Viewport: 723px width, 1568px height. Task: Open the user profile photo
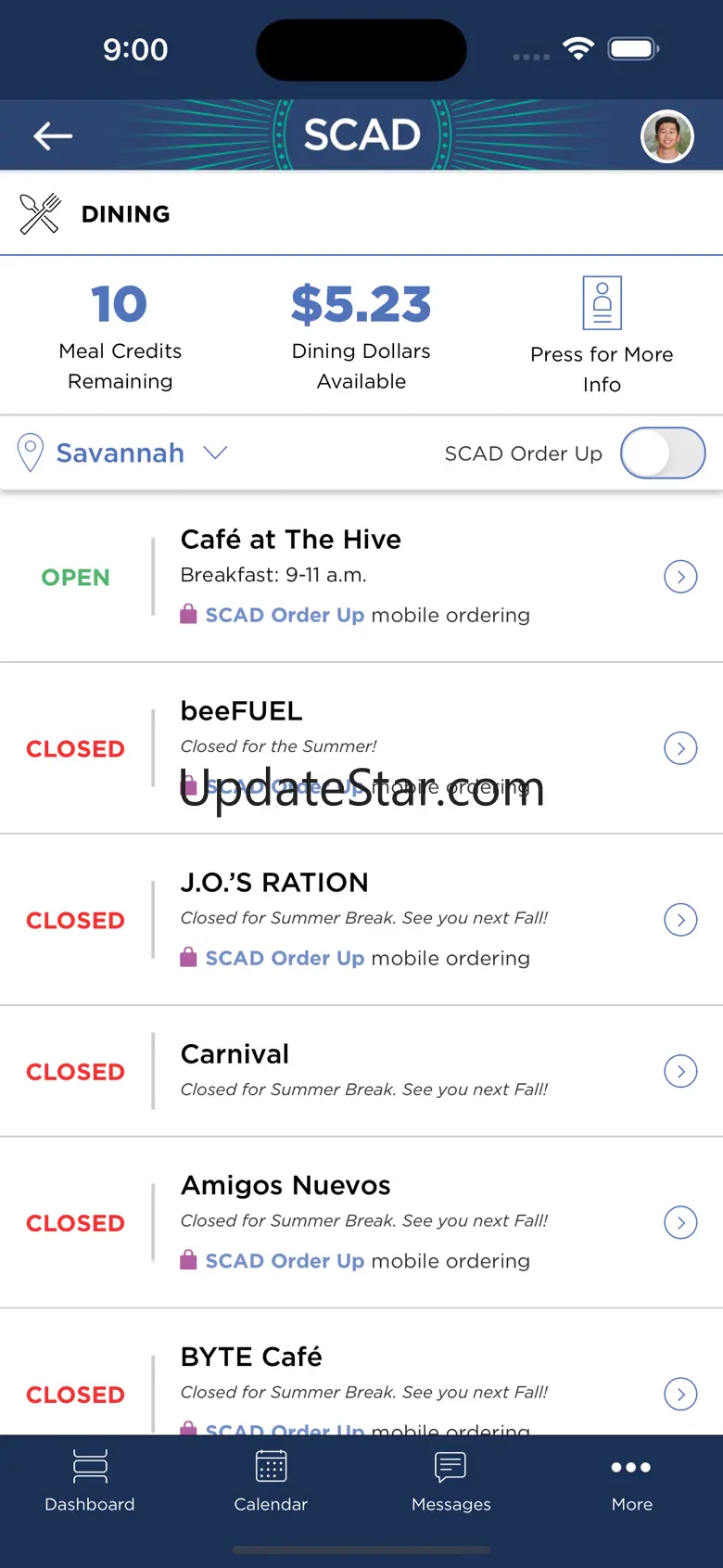coord(667,136)
